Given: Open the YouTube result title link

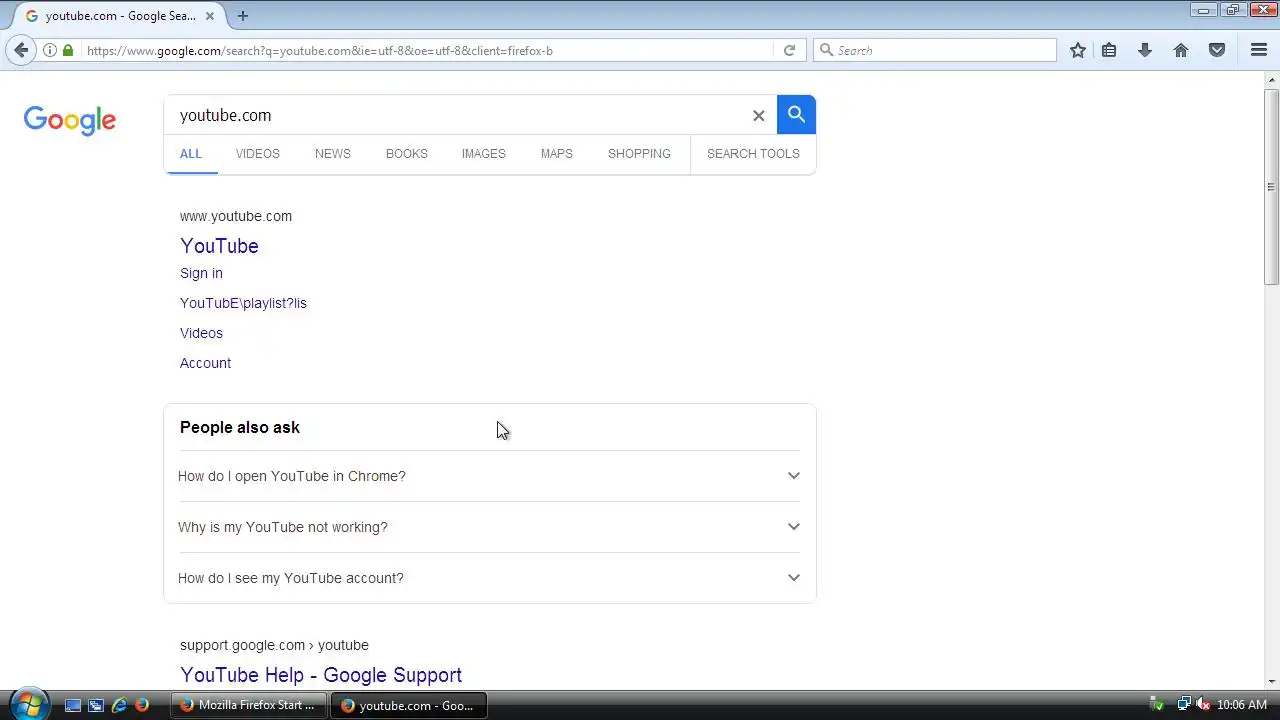Looking at the screenshot, I should pos(219,246).
